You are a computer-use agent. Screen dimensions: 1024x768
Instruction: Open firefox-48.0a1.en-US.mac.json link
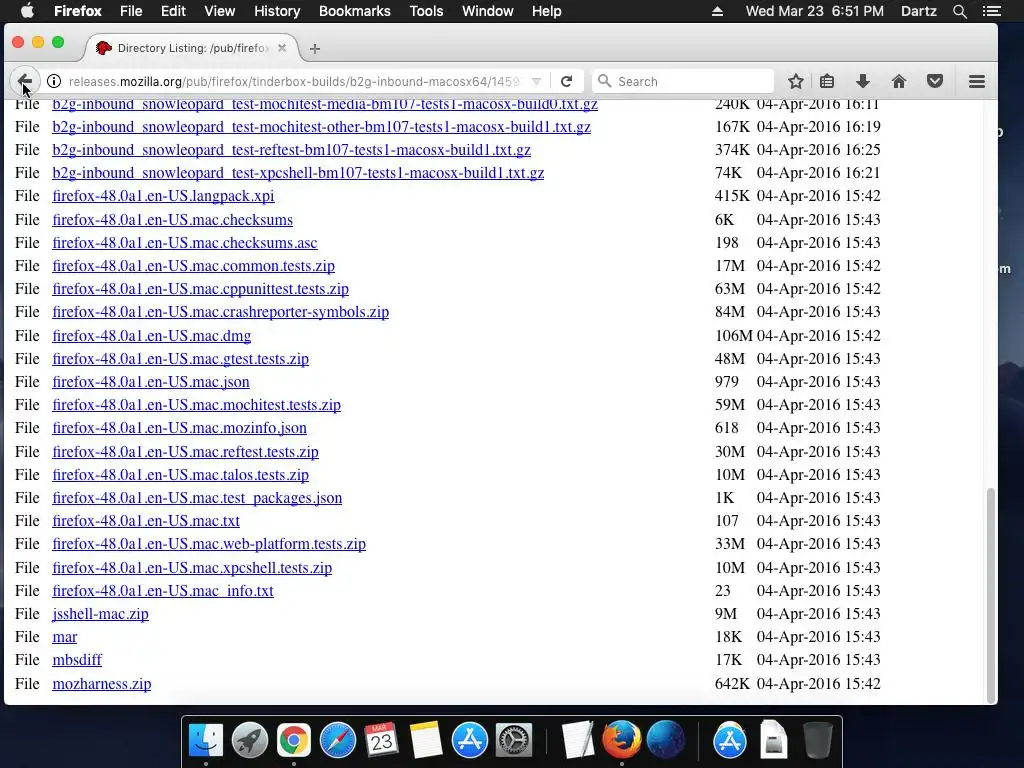tap(151, 382)
